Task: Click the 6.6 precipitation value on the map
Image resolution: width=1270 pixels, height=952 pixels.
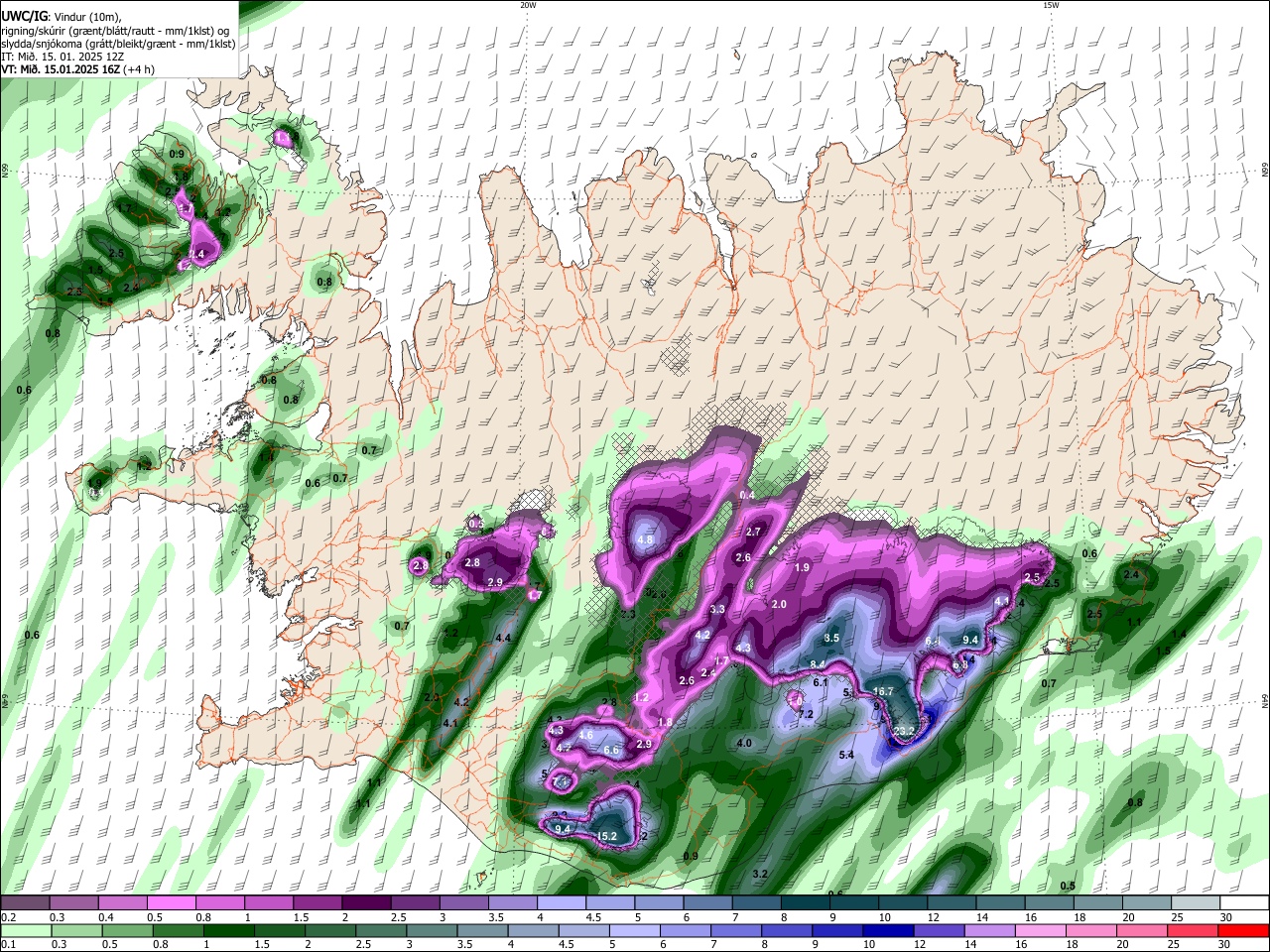Action: pyautogui.click(x=611, y=751)
